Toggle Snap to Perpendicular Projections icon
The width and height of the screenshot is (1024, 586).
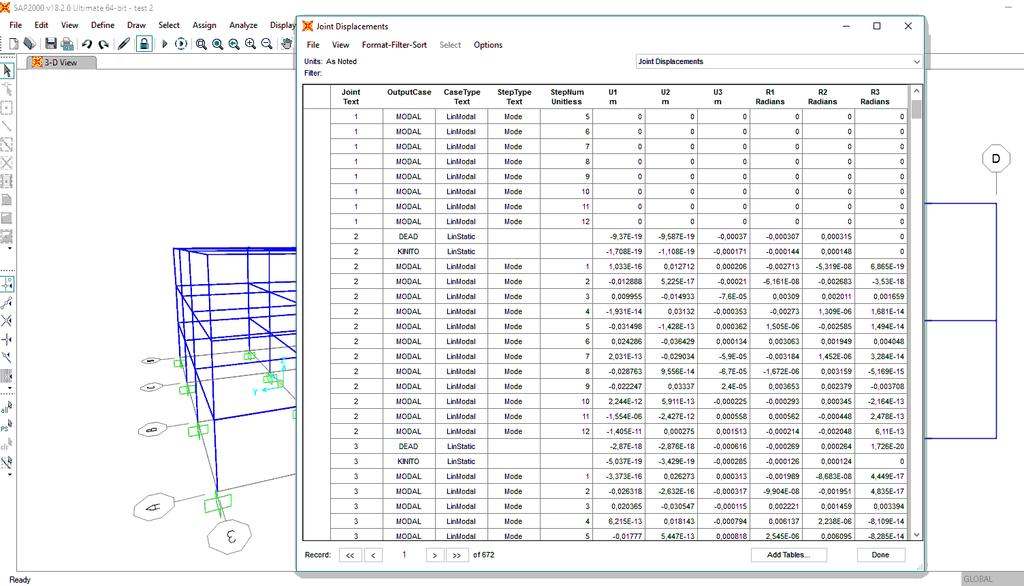click(x=7, y=339)
